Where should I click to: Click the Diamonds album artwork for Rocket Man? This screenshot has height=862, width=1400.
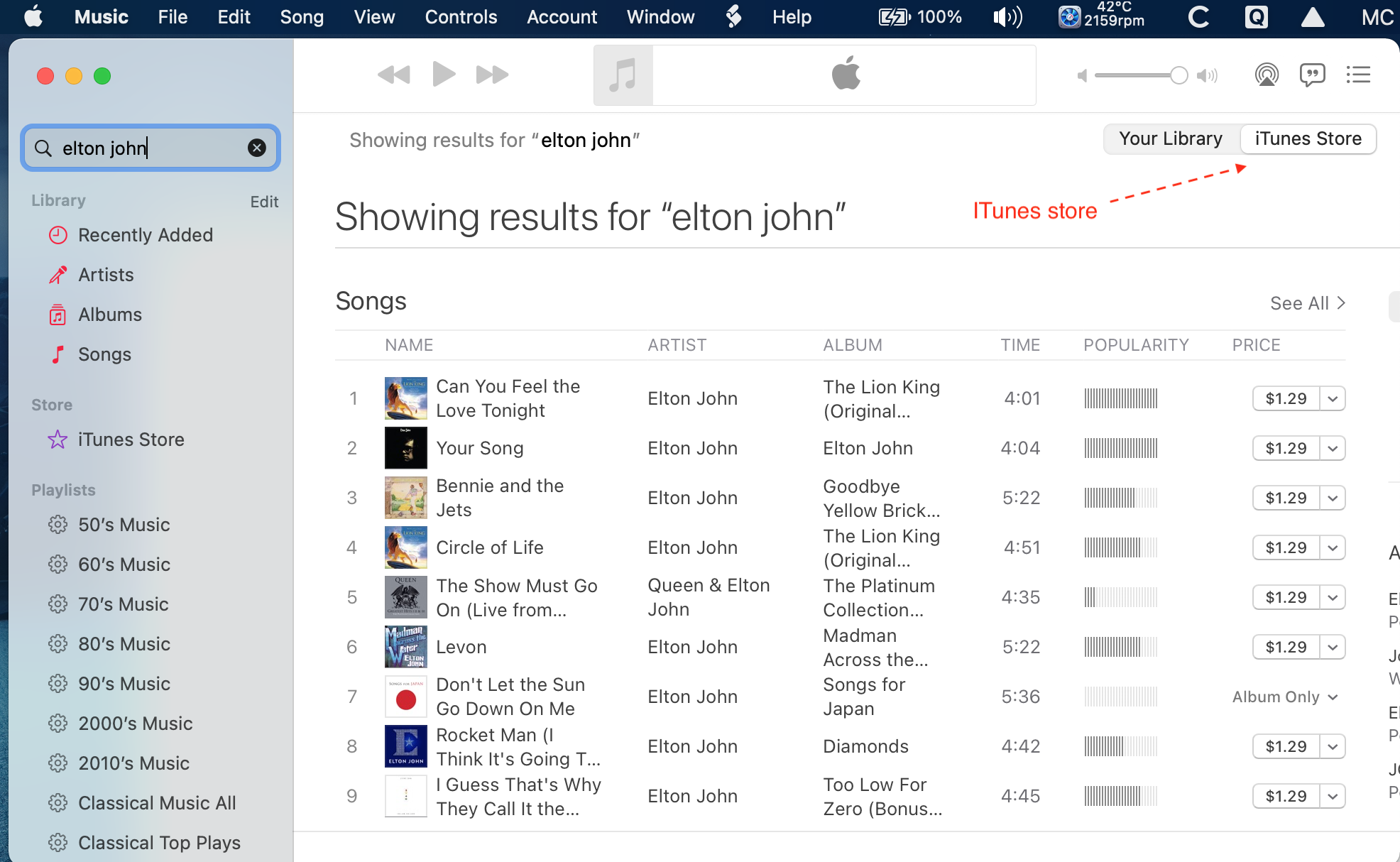click(405, 746)
